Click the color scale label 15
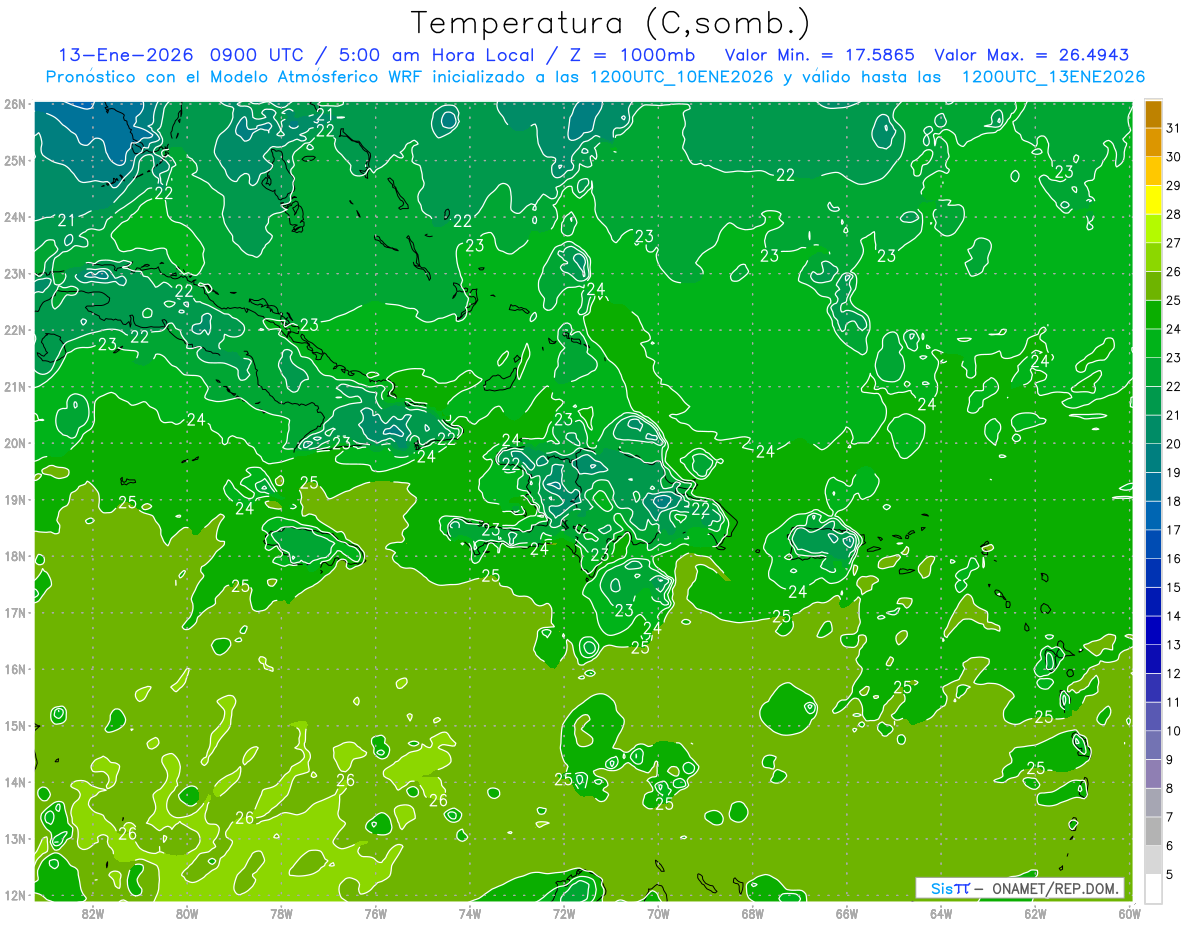1200x927 pixels. pyautogui.click(x=1173, y=587)
